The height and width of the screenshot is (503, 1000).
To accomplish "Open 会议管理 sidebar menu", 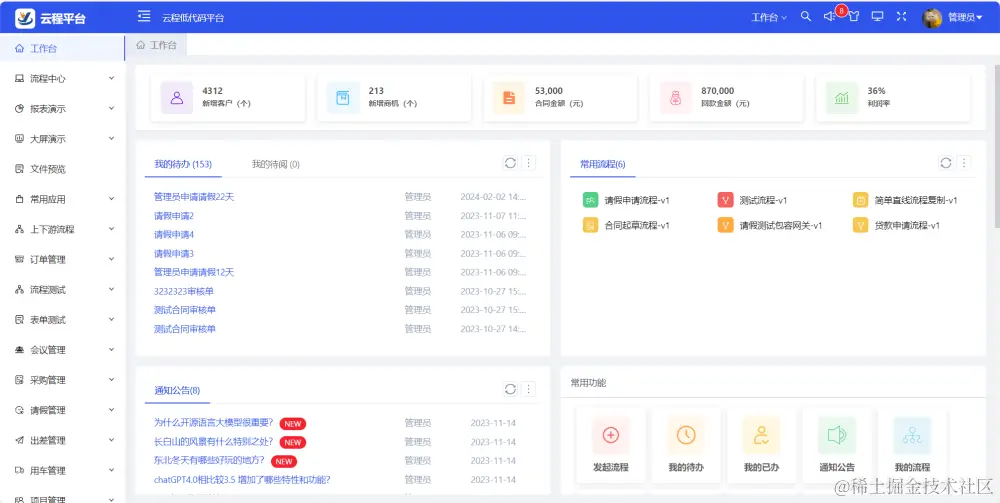I will [x=62, y=350].
